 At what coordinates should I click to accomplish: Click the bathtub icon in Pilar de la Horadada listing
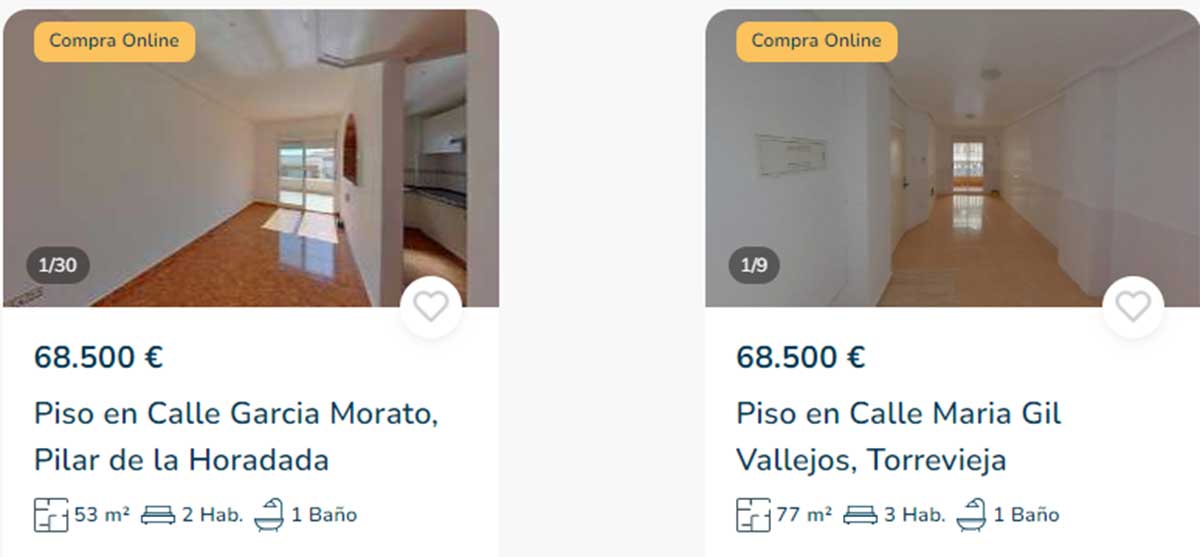coord(270,515)
